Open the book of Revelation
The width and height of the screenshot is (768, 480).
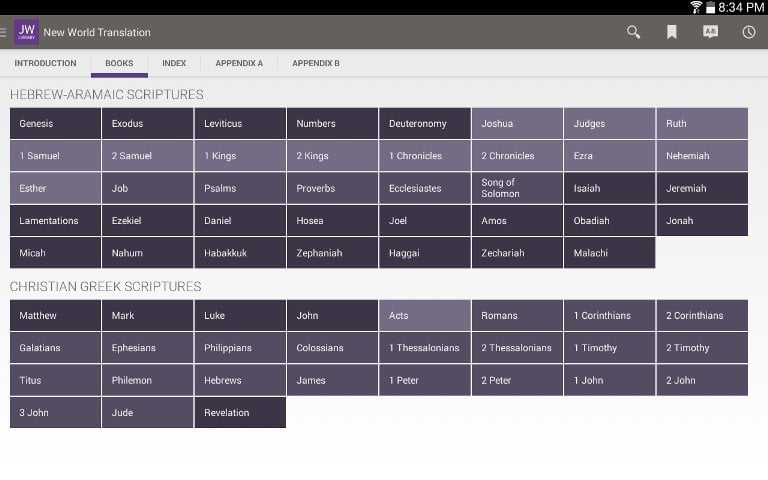(240, 412)
